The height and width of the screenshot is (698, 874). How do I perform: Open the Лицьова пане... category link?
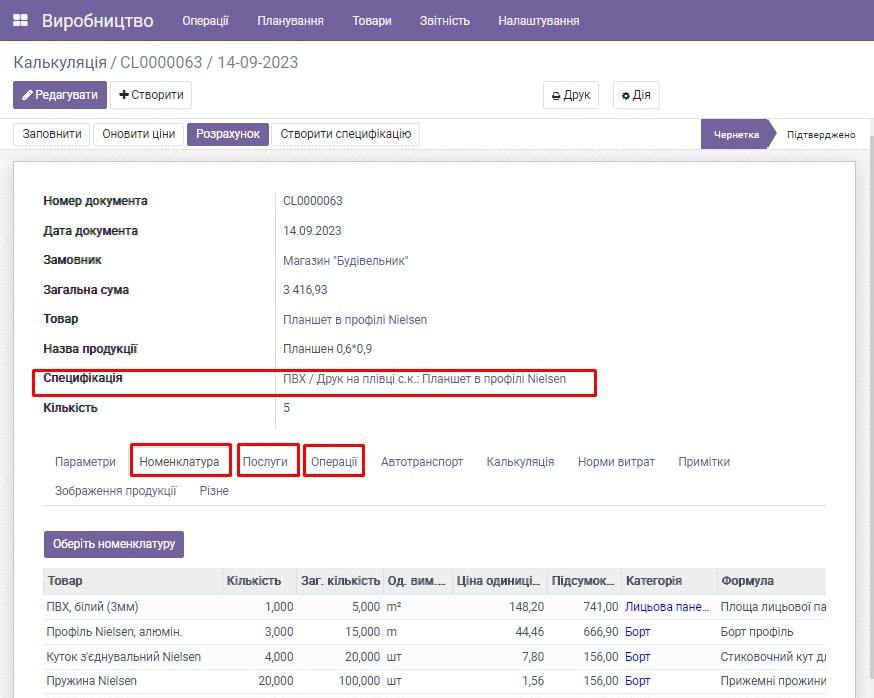click(667, 607)
